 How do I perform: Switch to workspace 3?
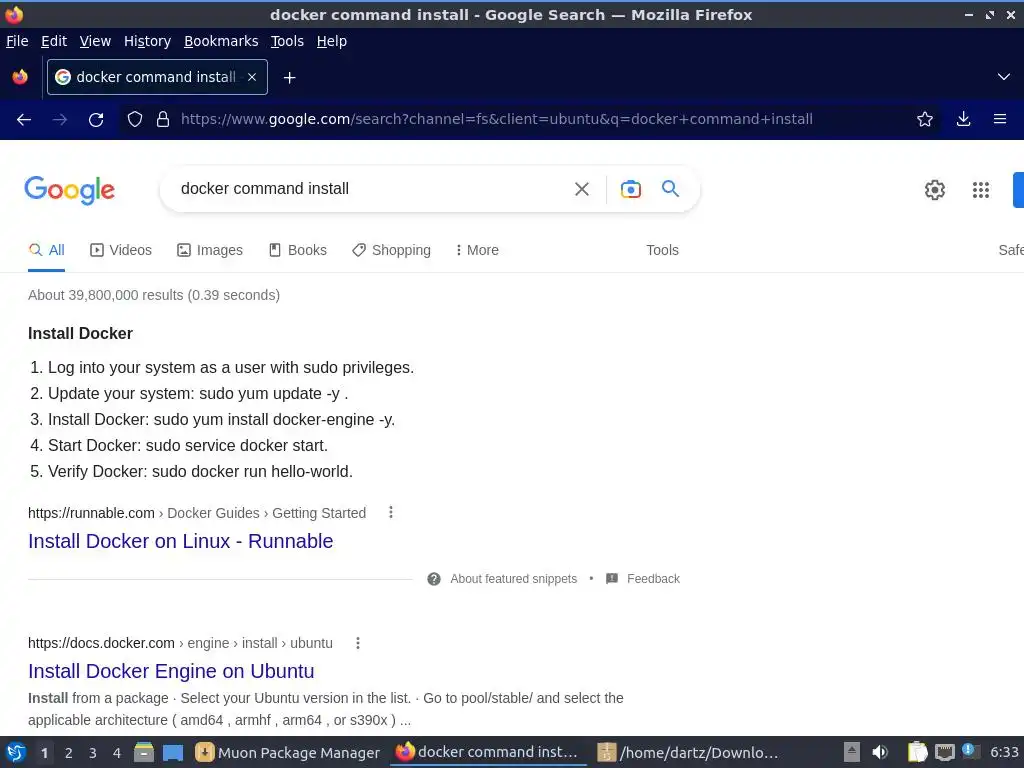(93, 753)
